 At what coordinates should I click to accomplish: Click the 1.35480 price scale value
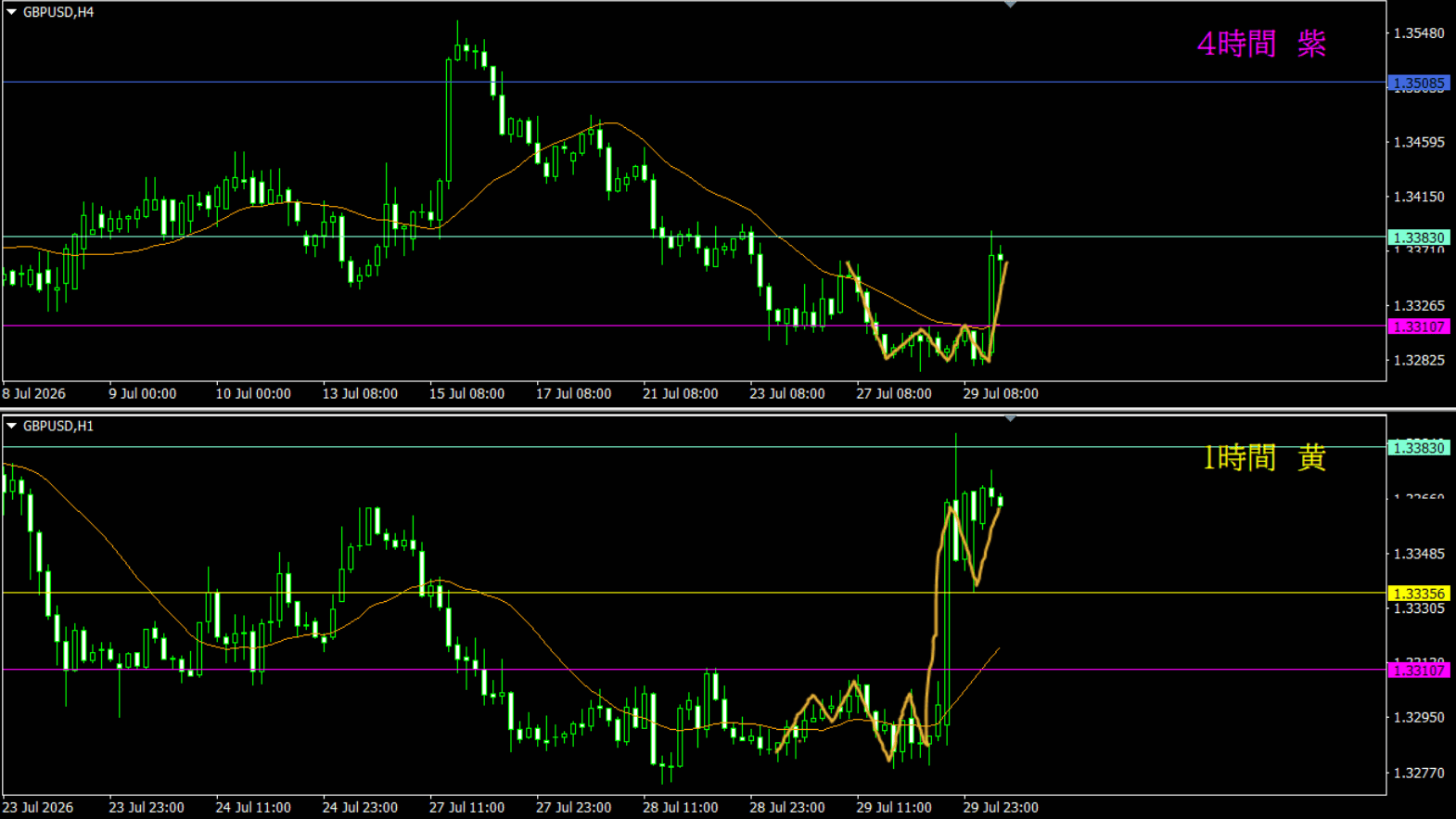click(x=1419, y=33)
